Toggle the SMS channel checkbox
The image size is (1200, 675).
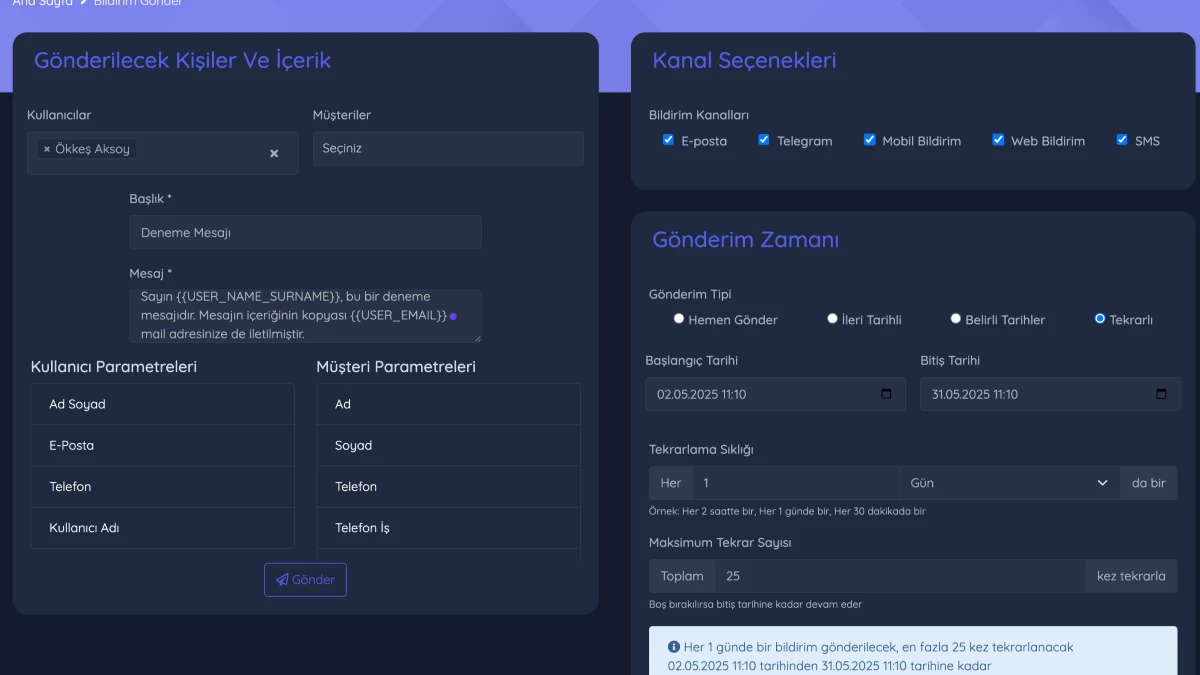tap(1122, 140)
